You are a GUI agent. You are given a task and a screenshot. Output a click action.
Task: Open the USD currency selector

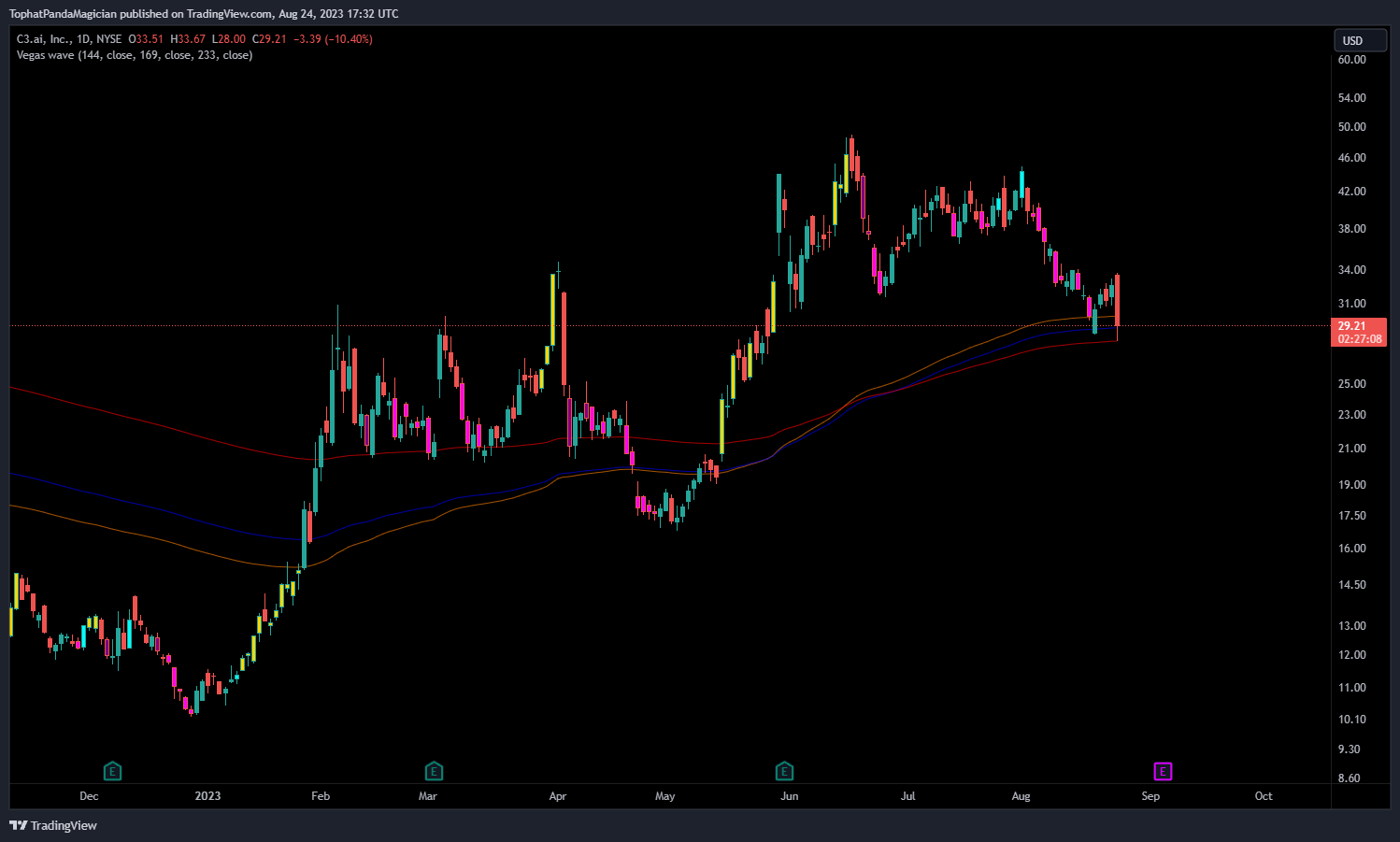[1360, 40]
